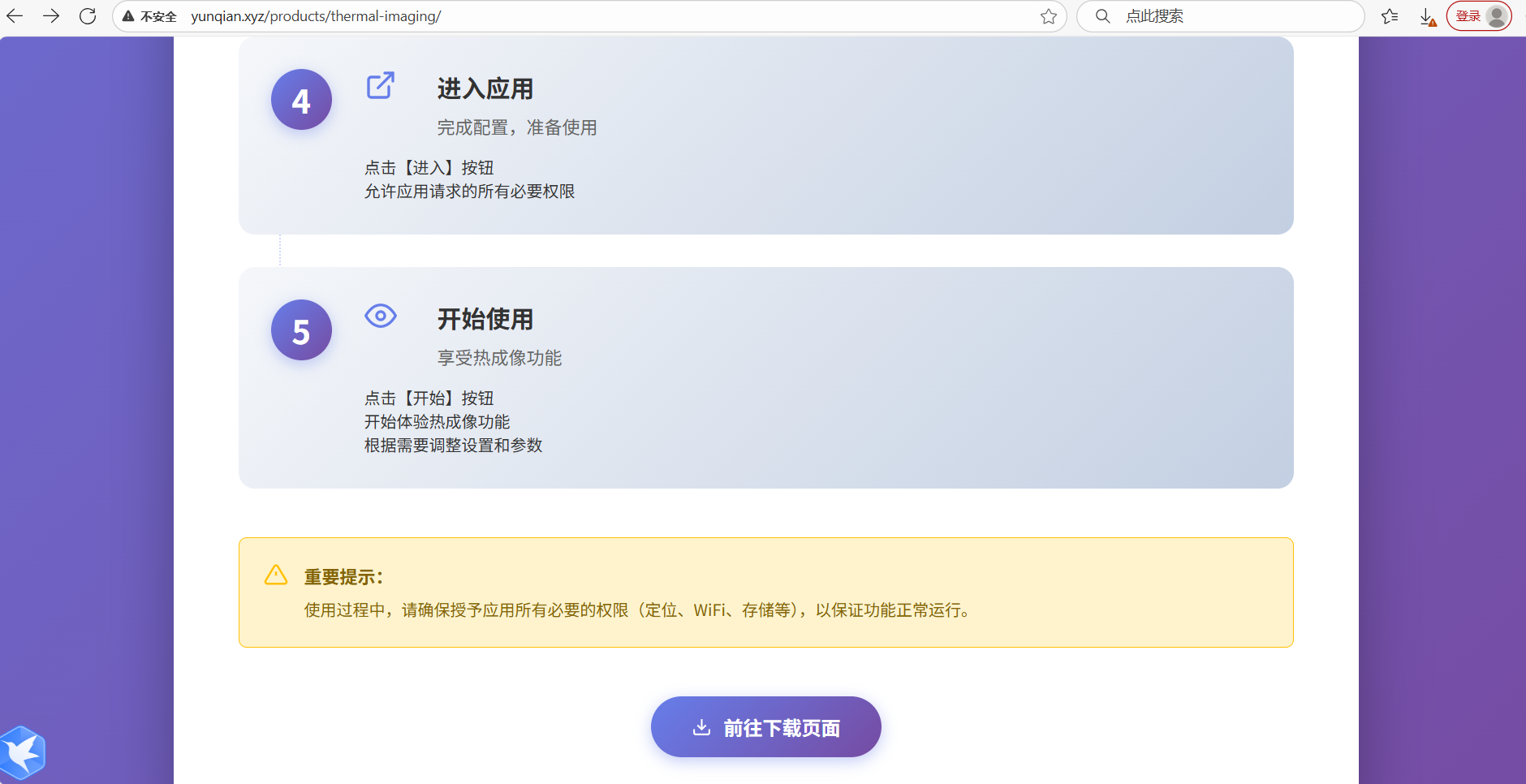Click the search magnifier icon in the search box

(1102, 15)
